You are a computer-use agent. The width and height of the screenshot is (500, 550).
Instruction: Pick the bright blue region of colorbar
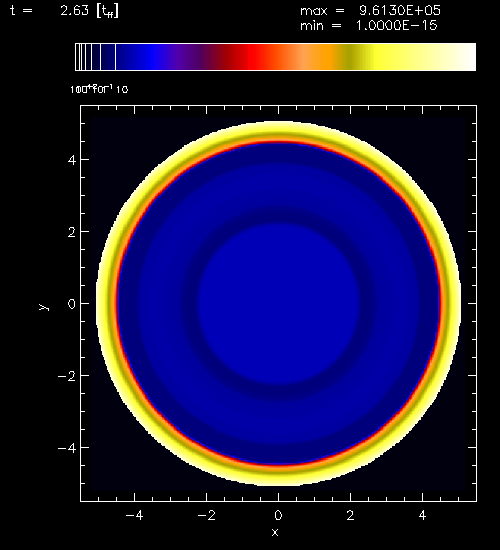(x=153, y=57)
